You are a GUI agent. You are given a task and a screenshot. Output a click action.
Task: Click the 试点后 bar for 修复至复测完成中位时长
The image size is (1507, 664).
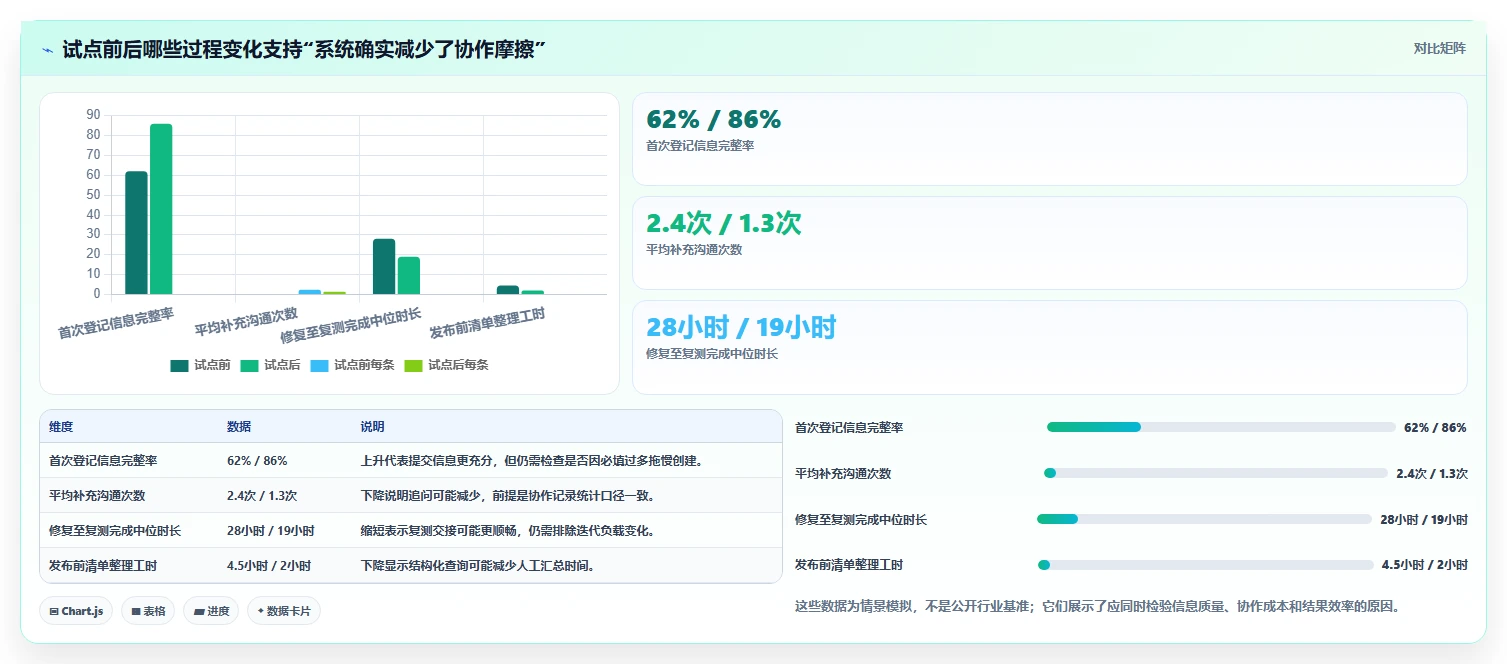pyautogui.click(x=409, y=276)
